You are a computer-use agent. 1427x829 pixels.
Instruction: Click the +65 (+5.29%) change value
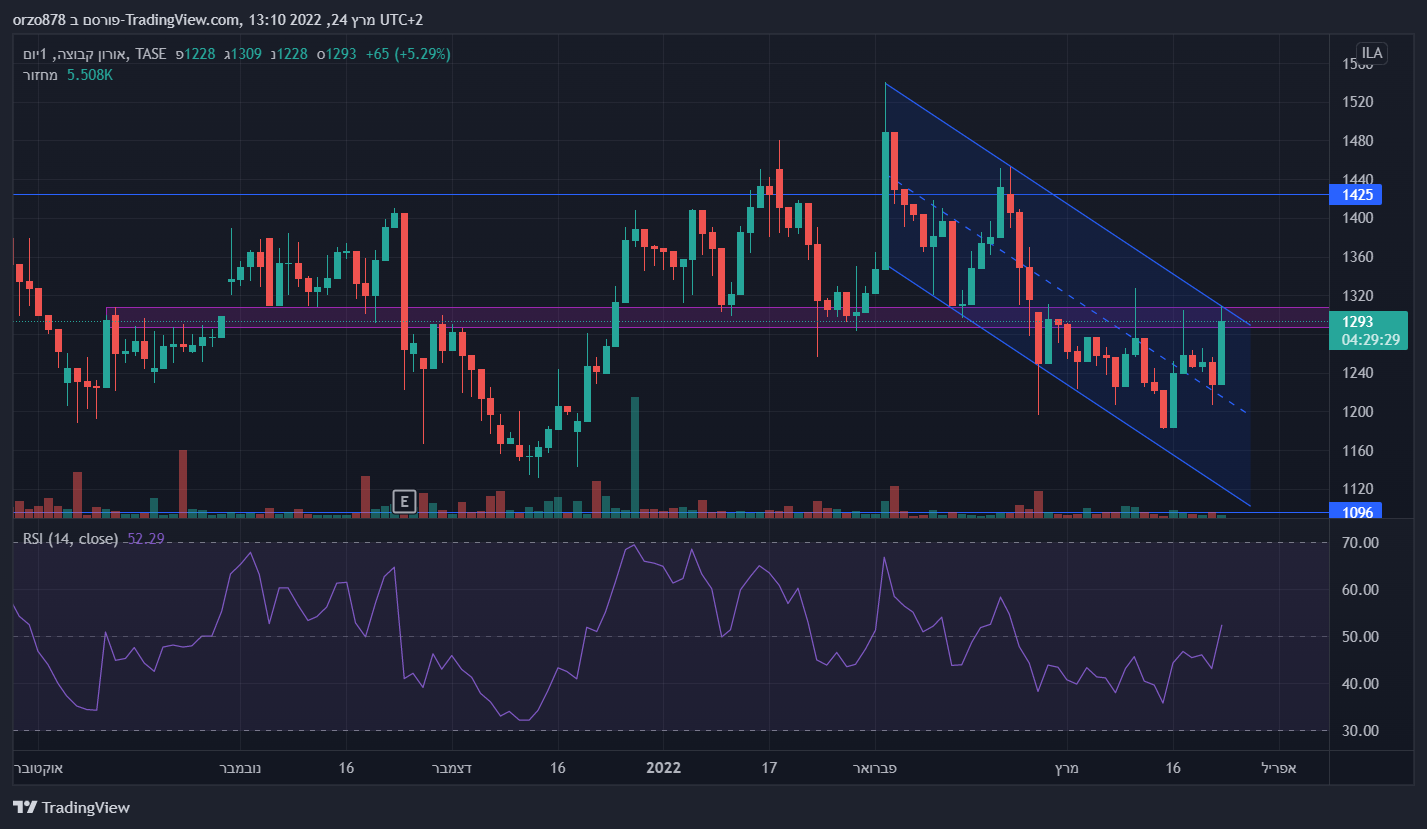[x=409, y=54]
